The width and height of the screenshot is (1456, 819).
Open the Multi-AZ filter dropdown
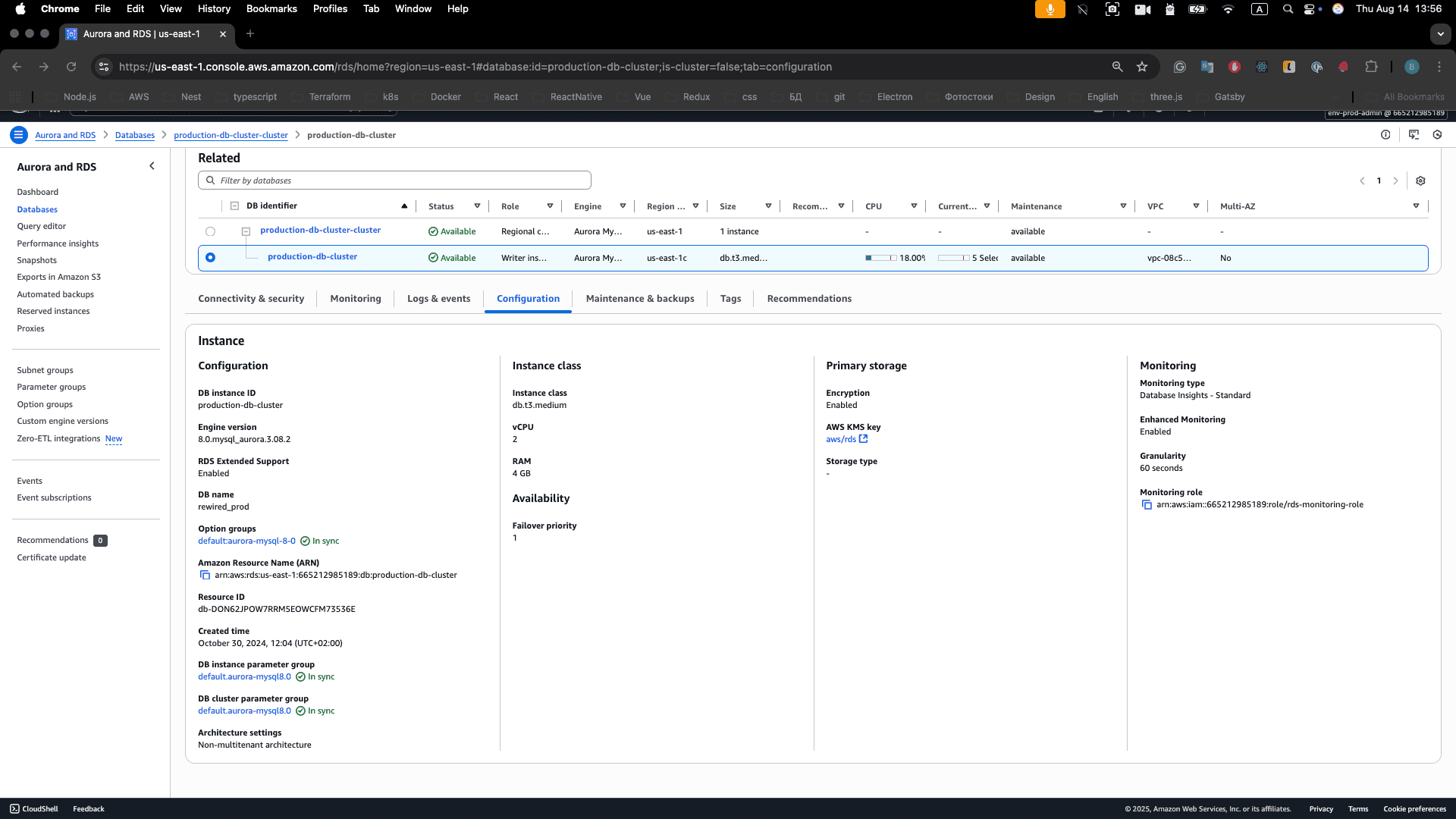tap(1415, 206)
